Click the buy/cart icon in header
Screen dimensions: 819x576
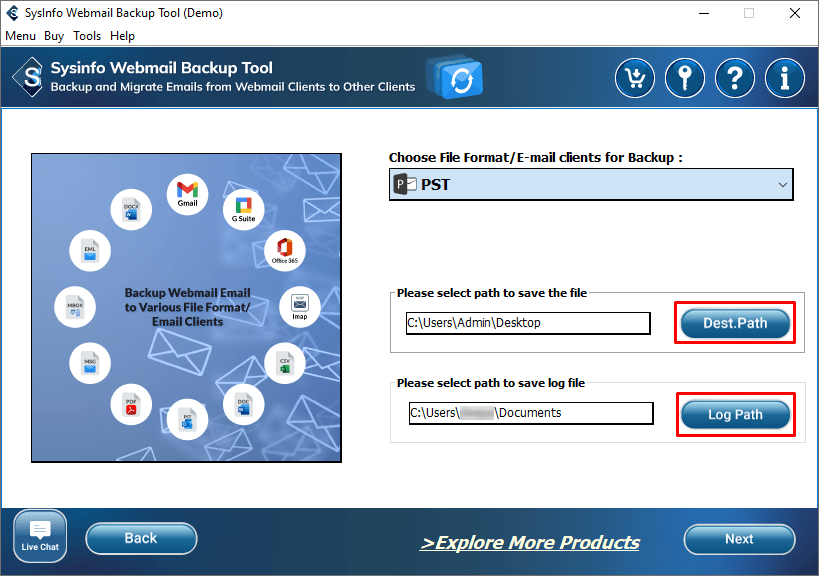pyautogui.click(x=635, y=78)
